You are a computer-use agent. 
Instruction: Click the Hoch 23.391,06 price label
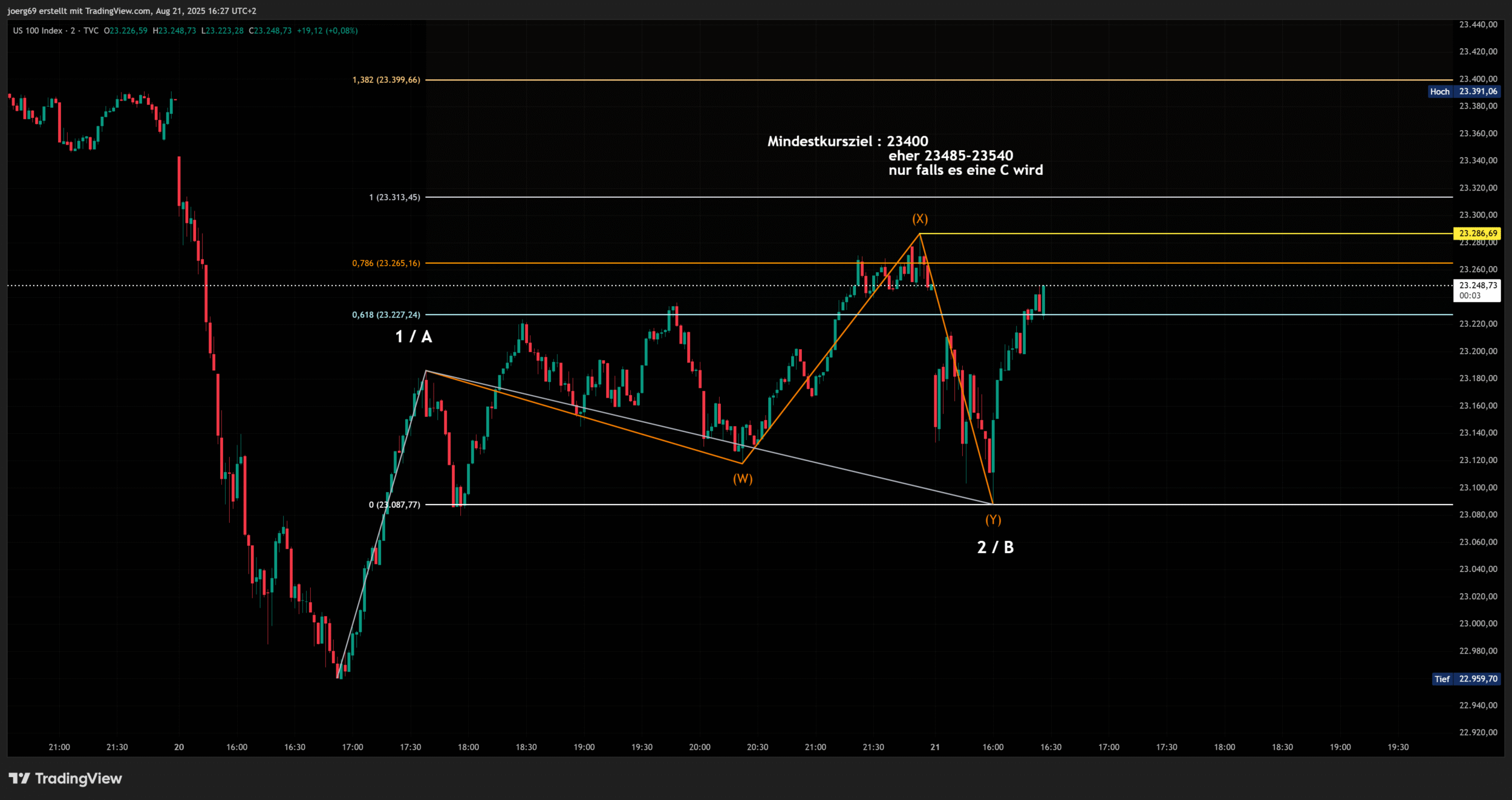tap(1464, 91)
